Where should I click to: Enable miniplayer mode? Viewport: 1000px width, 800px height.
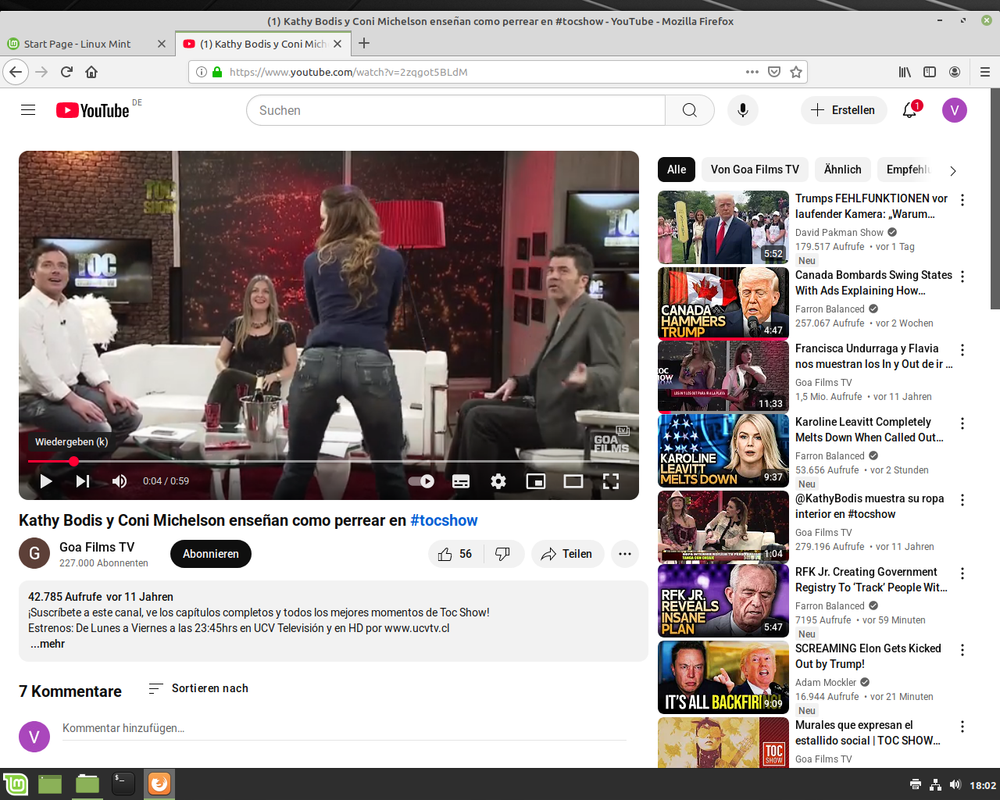point(536,481)
